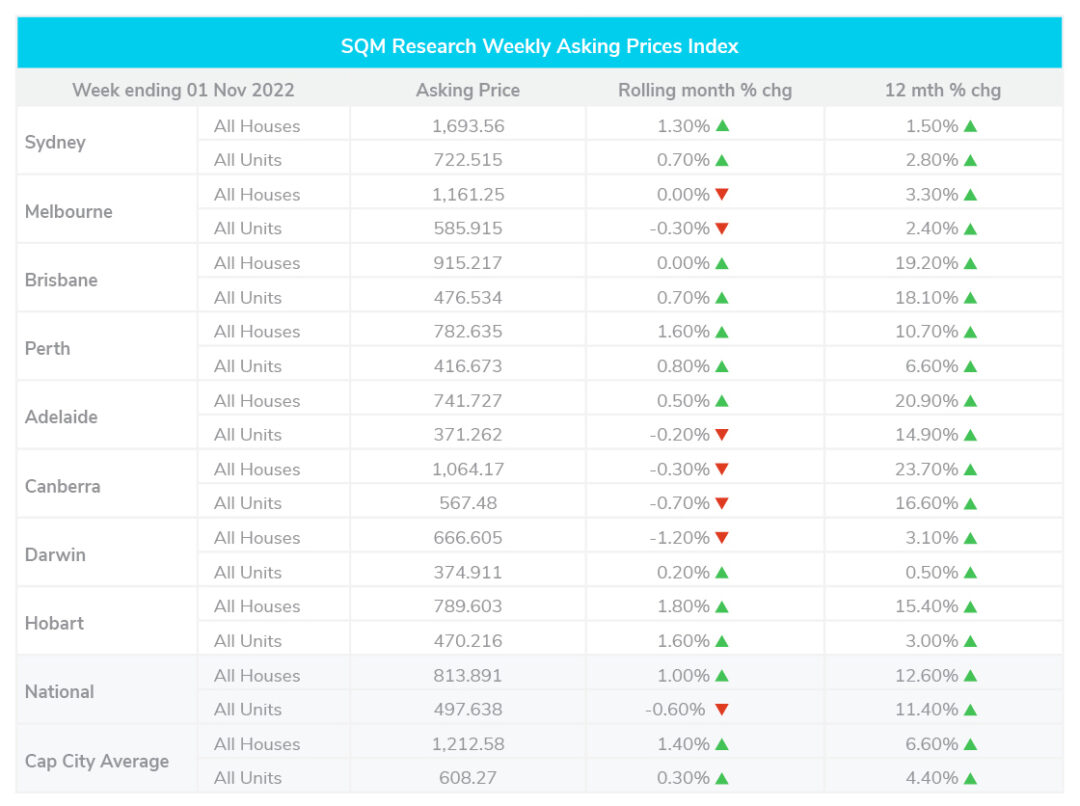
Task: Click the green arrow next to Canberra houses 23.70%
Action: [970, 469]
